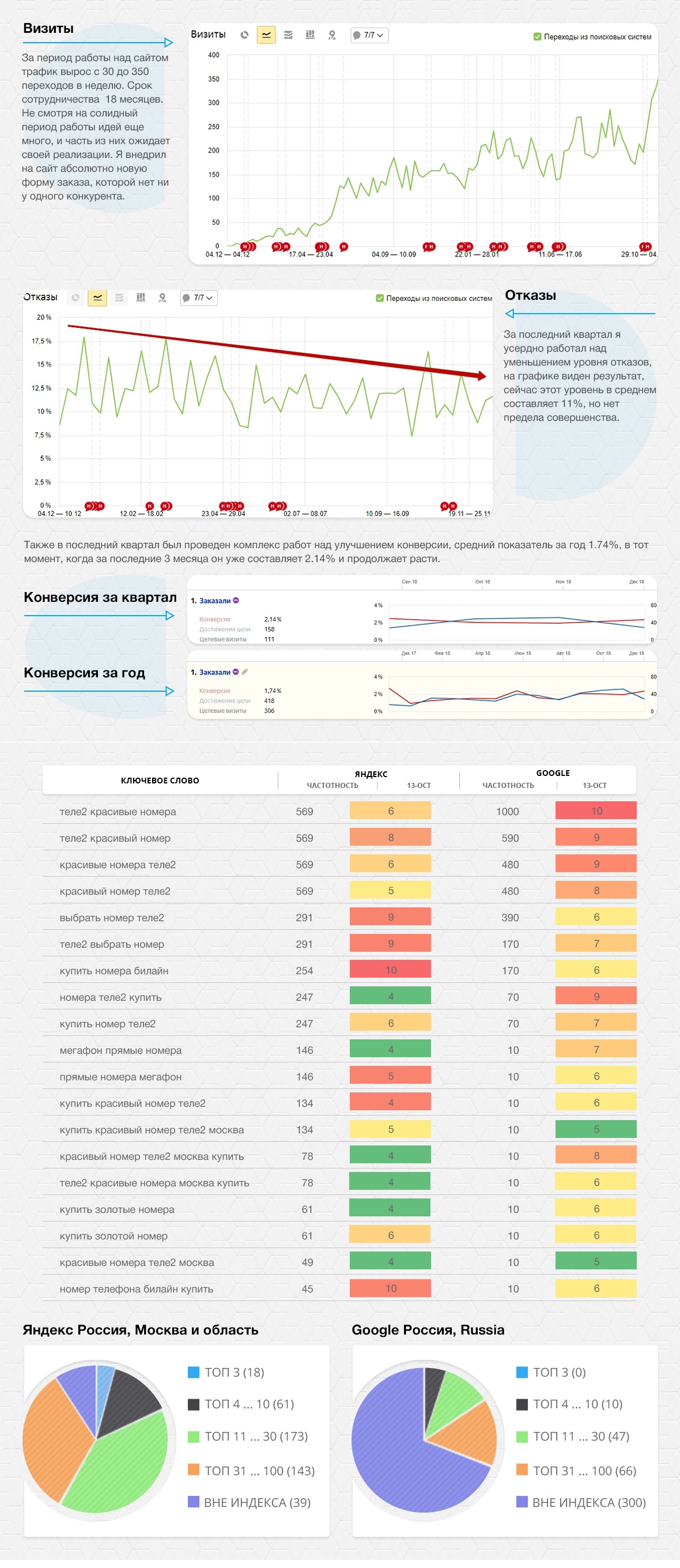Switch Визиты chart to stacked area view
The image size is (680, 1568).
288,35
